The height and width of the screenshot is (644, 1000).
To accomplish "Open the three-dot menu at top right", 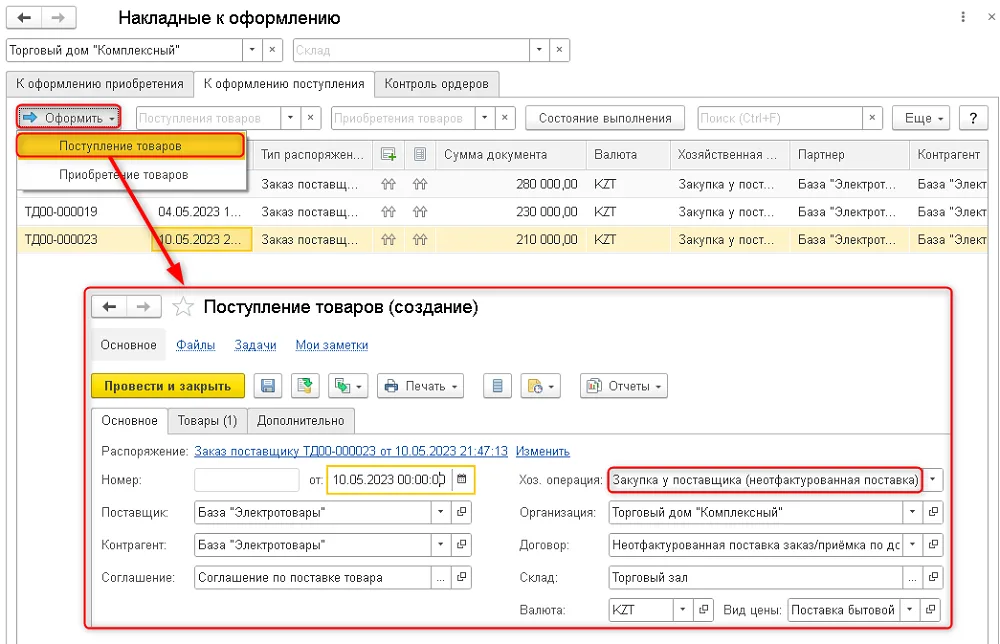I will coord(963,17).
